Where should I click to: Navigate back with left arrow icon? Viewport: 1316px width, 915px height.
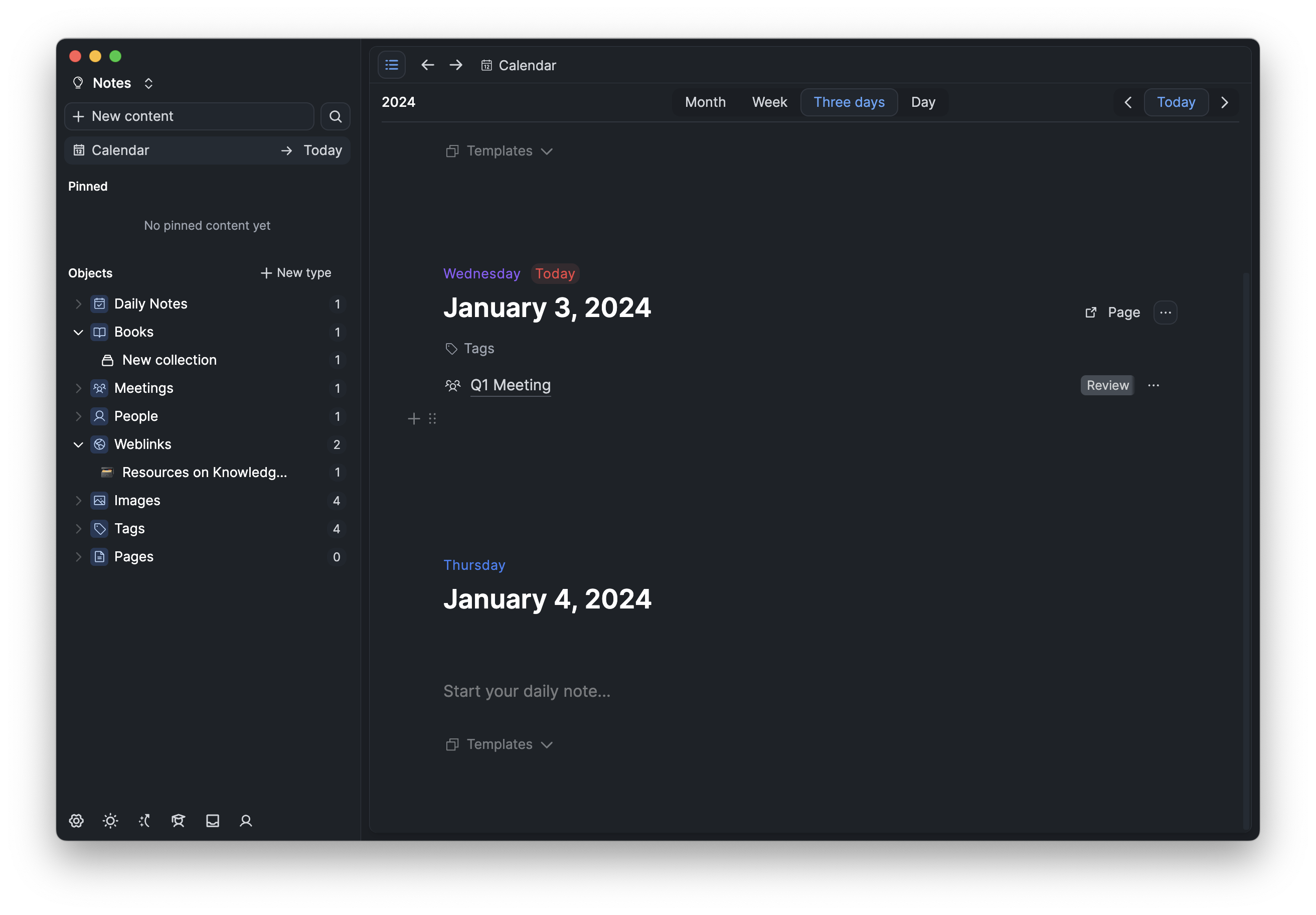click(428, 65)
